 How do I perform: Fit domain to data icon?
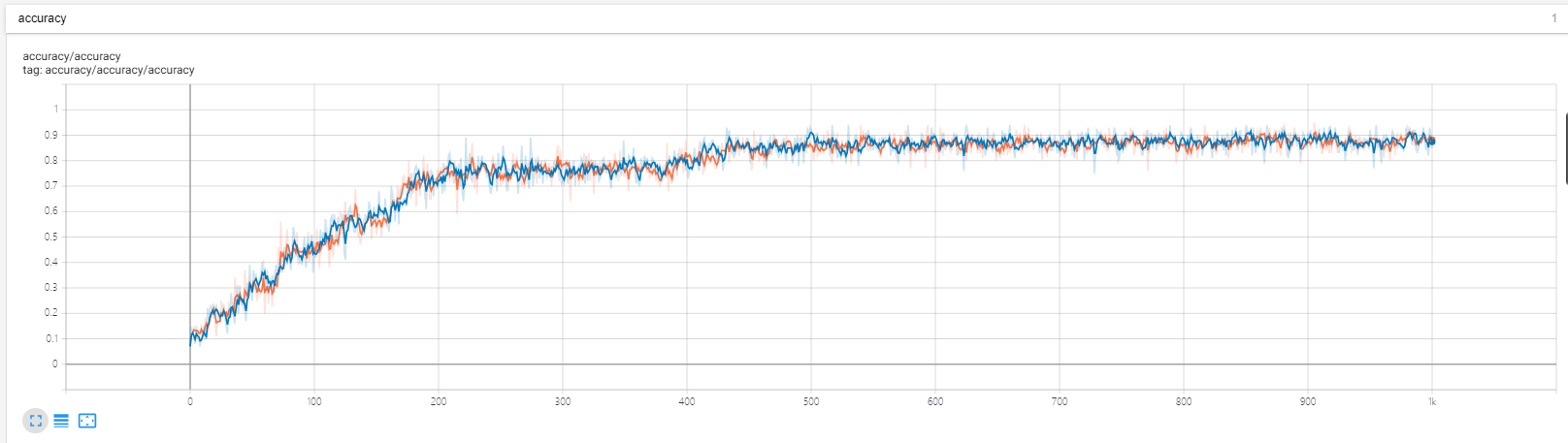[x=87, y=421]
